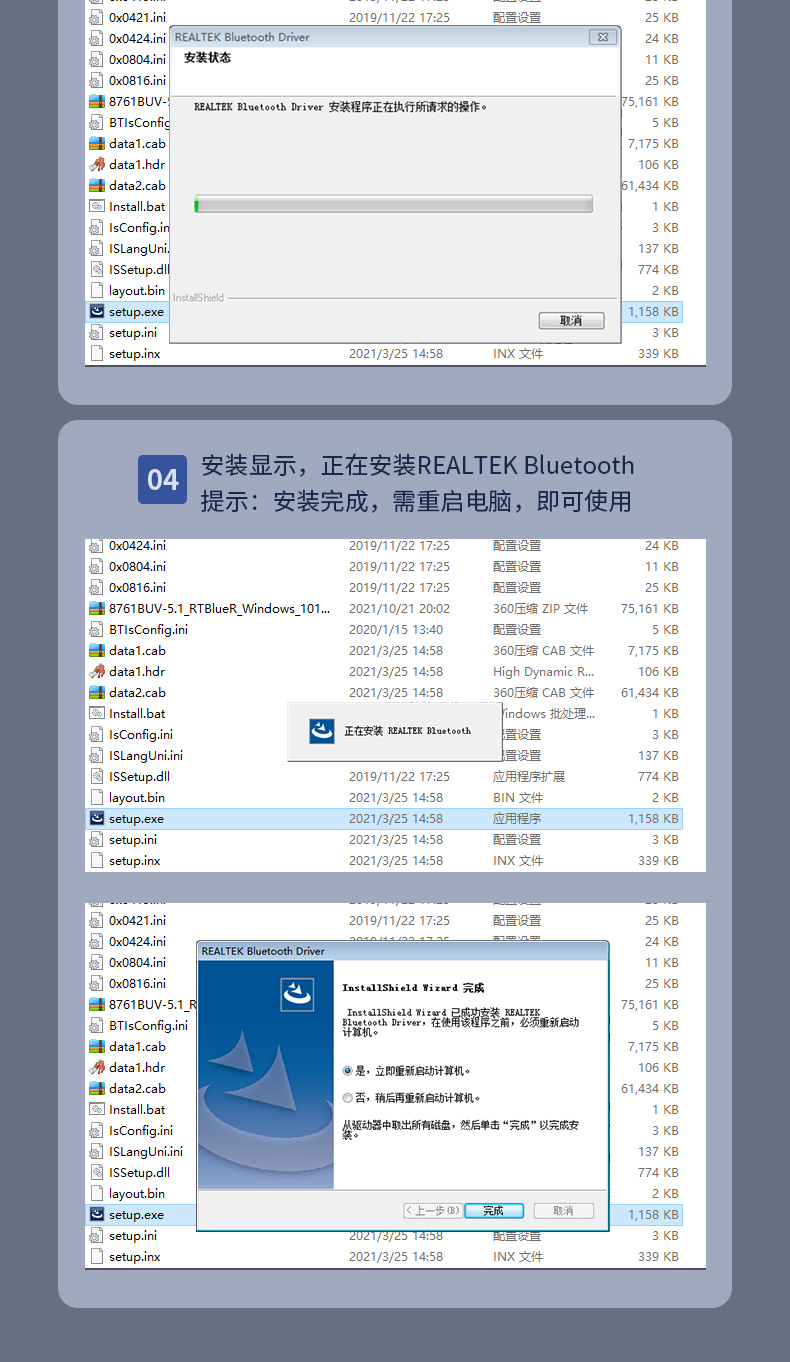790x1362 pixels.
Task: Click 0x0804.ini icon in 正在安装 popup list
Action: click(97, 566)
